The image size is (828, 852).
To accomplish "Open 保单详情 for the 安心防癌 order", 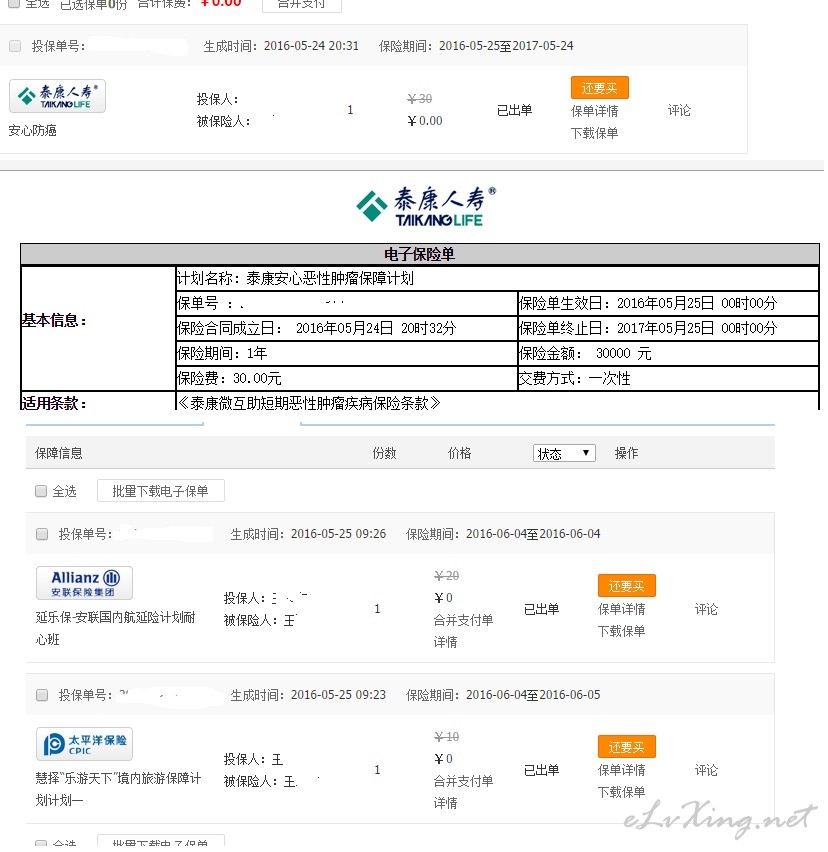I will (x=594, y=111).
